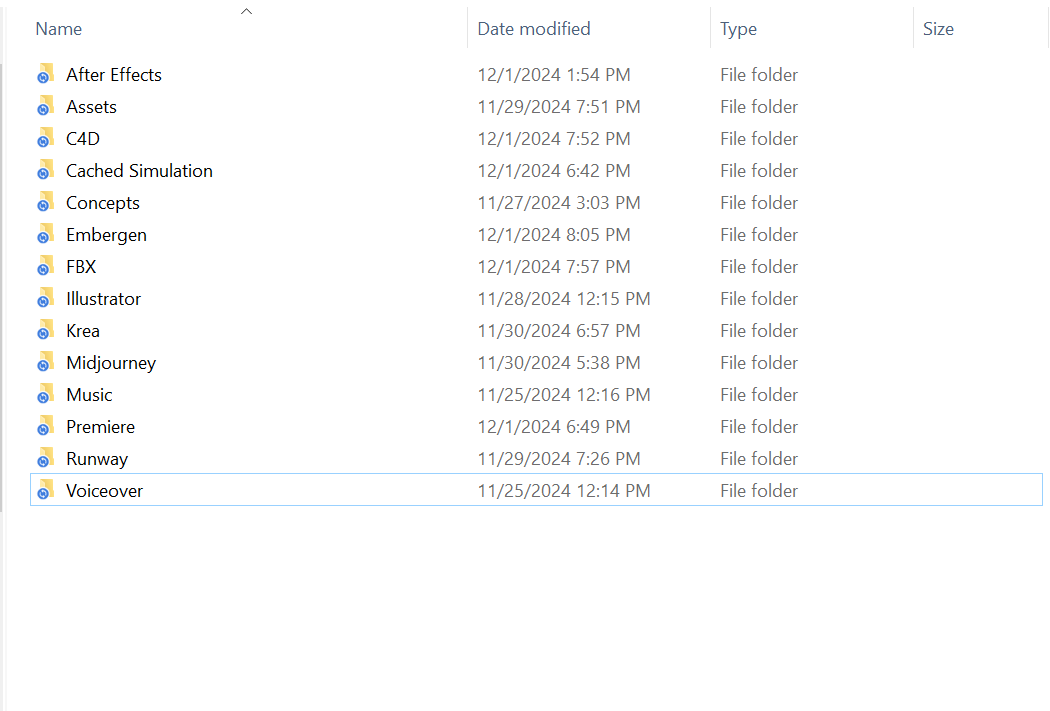
Task: Click the Music folder icon
Action: point(45,395)
